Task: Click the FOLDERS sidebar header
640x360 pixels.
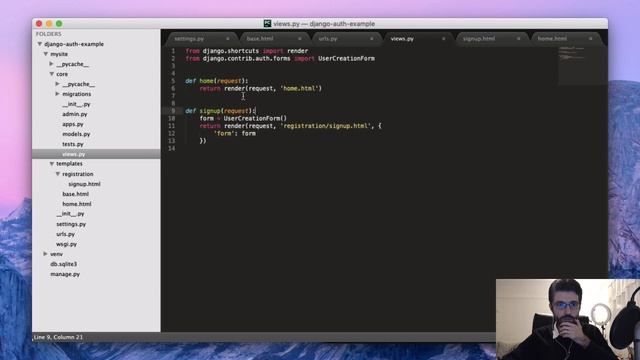Action: click(49, 34)
